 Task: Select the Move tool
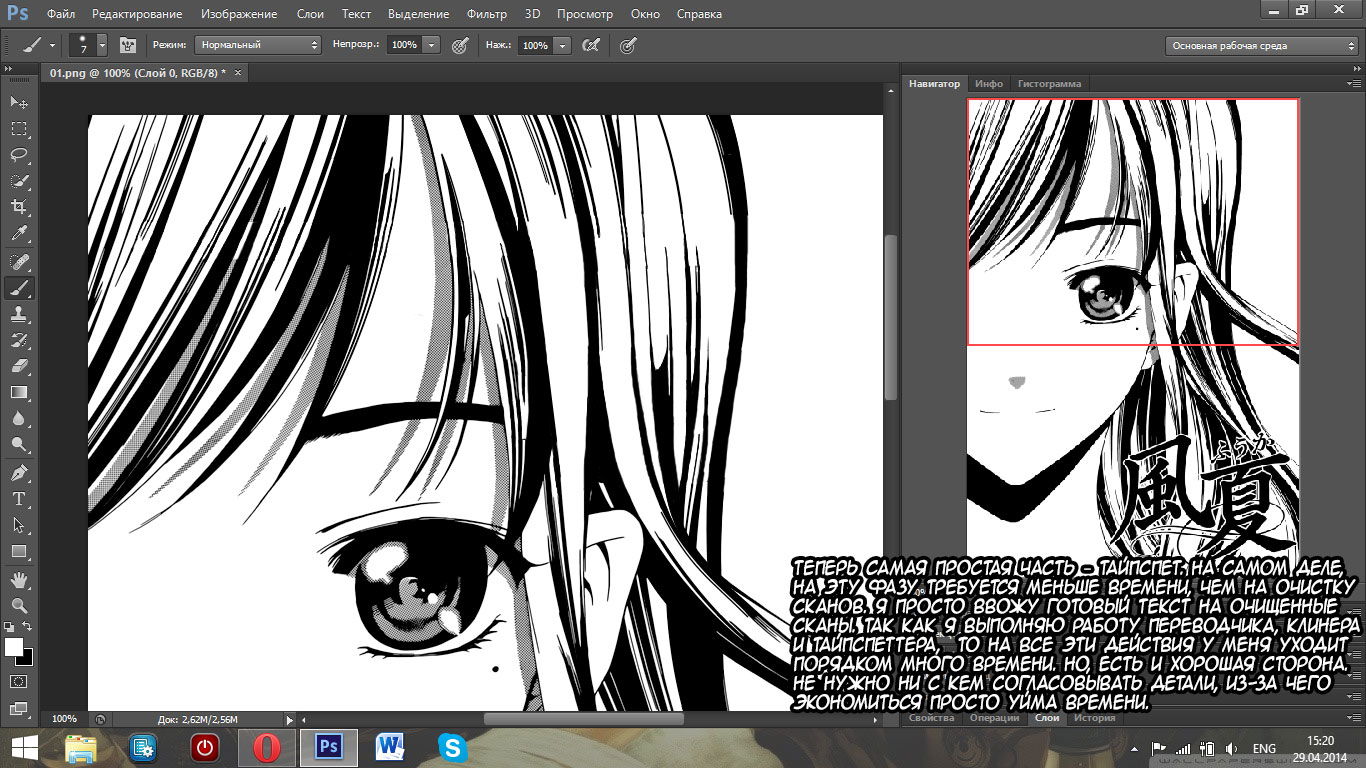[x=19, y=103]
